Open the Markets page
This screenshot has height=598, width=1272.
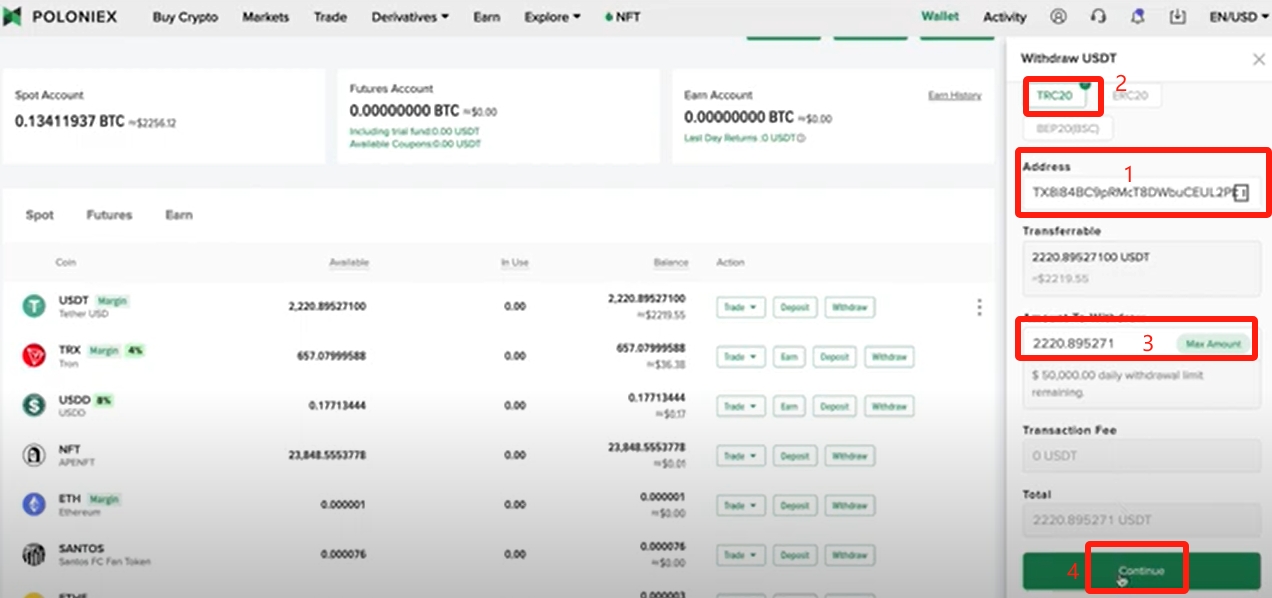pos(266,17)
